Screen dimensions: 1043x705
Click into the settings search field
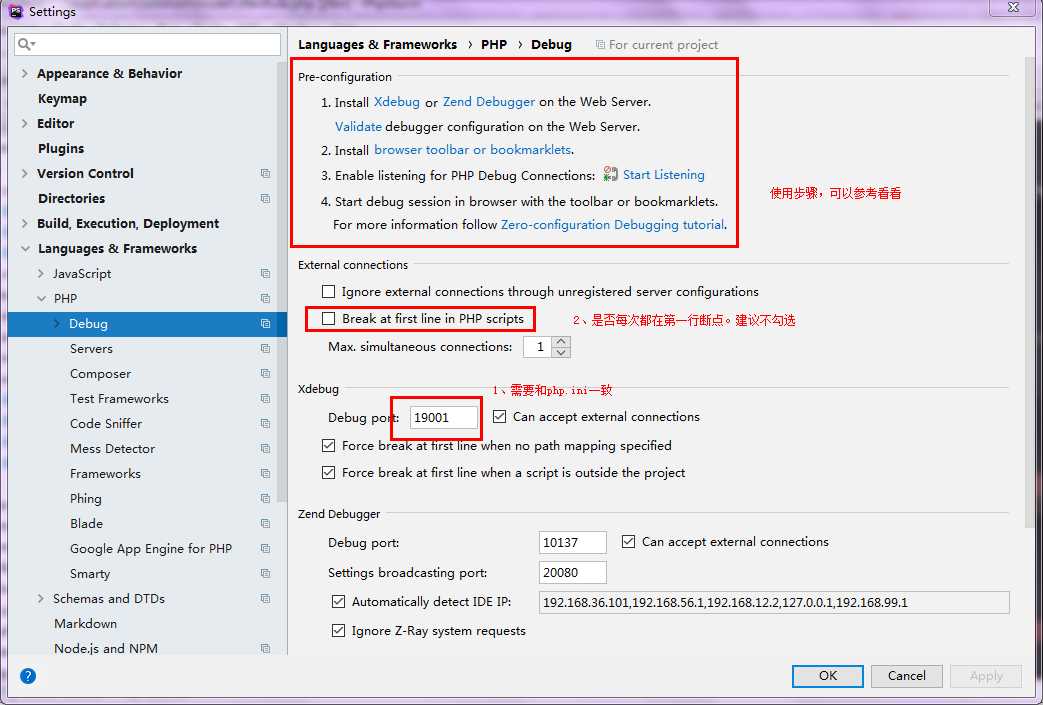tap(148, 45)
